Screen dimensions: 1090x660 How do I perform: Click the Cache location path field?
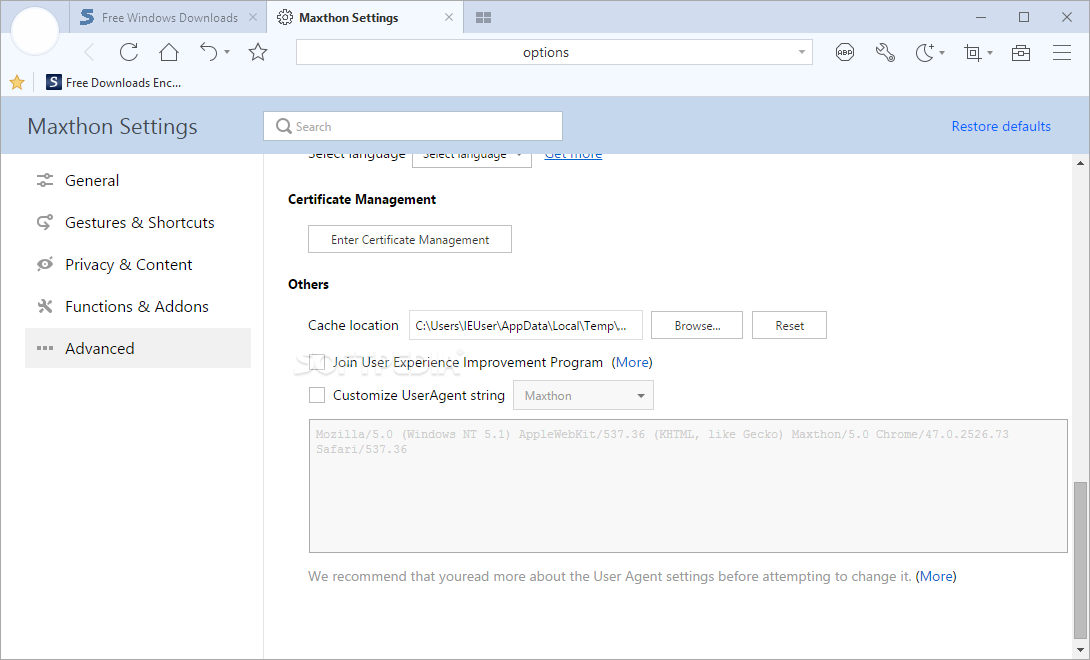tap(526, 325)
